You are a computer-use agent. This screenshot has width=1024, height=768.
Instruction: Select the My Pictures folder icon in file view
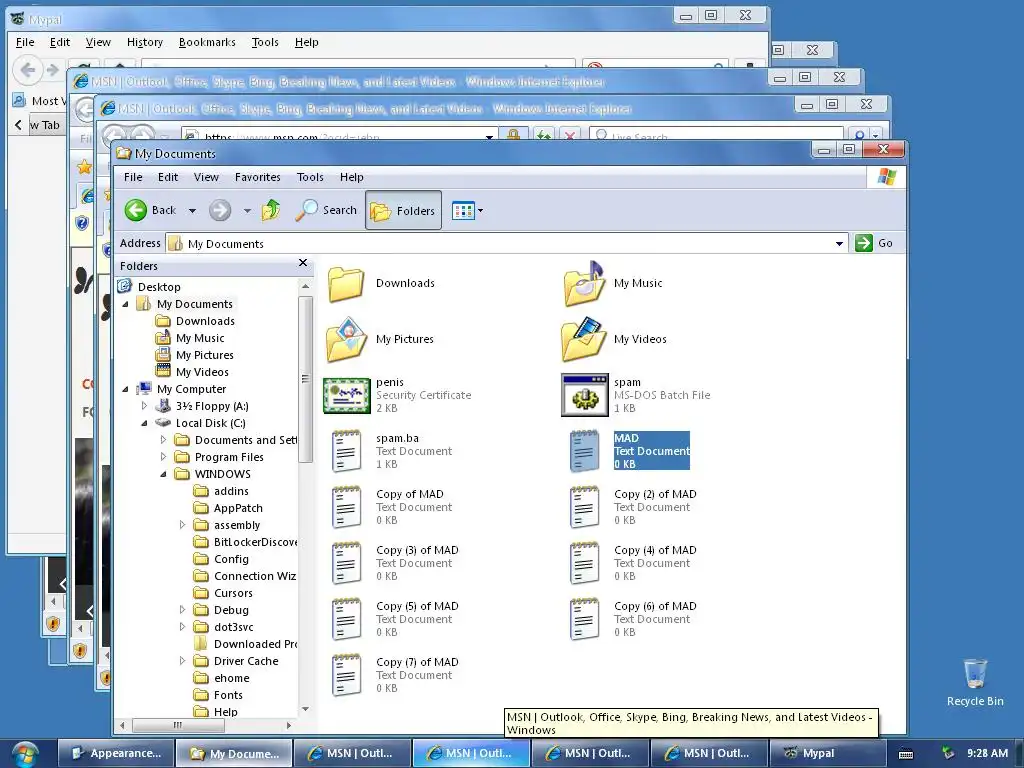347,340
